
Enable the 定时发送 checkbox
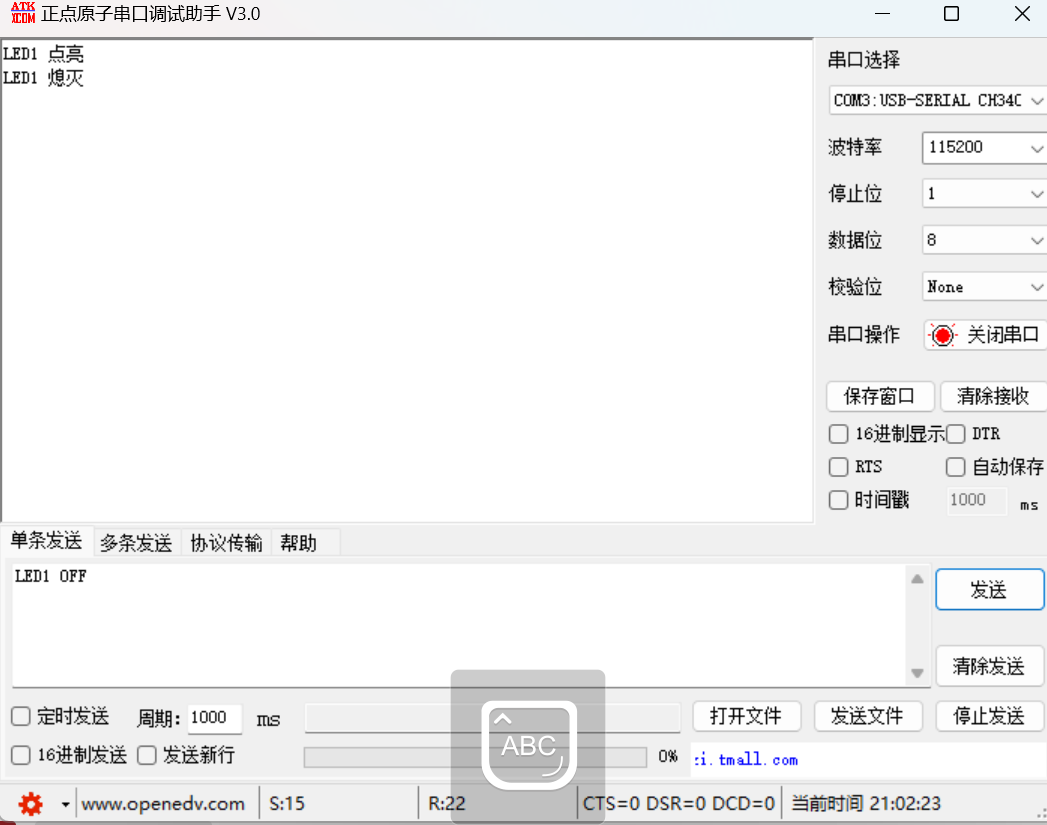tap(21, 716)
